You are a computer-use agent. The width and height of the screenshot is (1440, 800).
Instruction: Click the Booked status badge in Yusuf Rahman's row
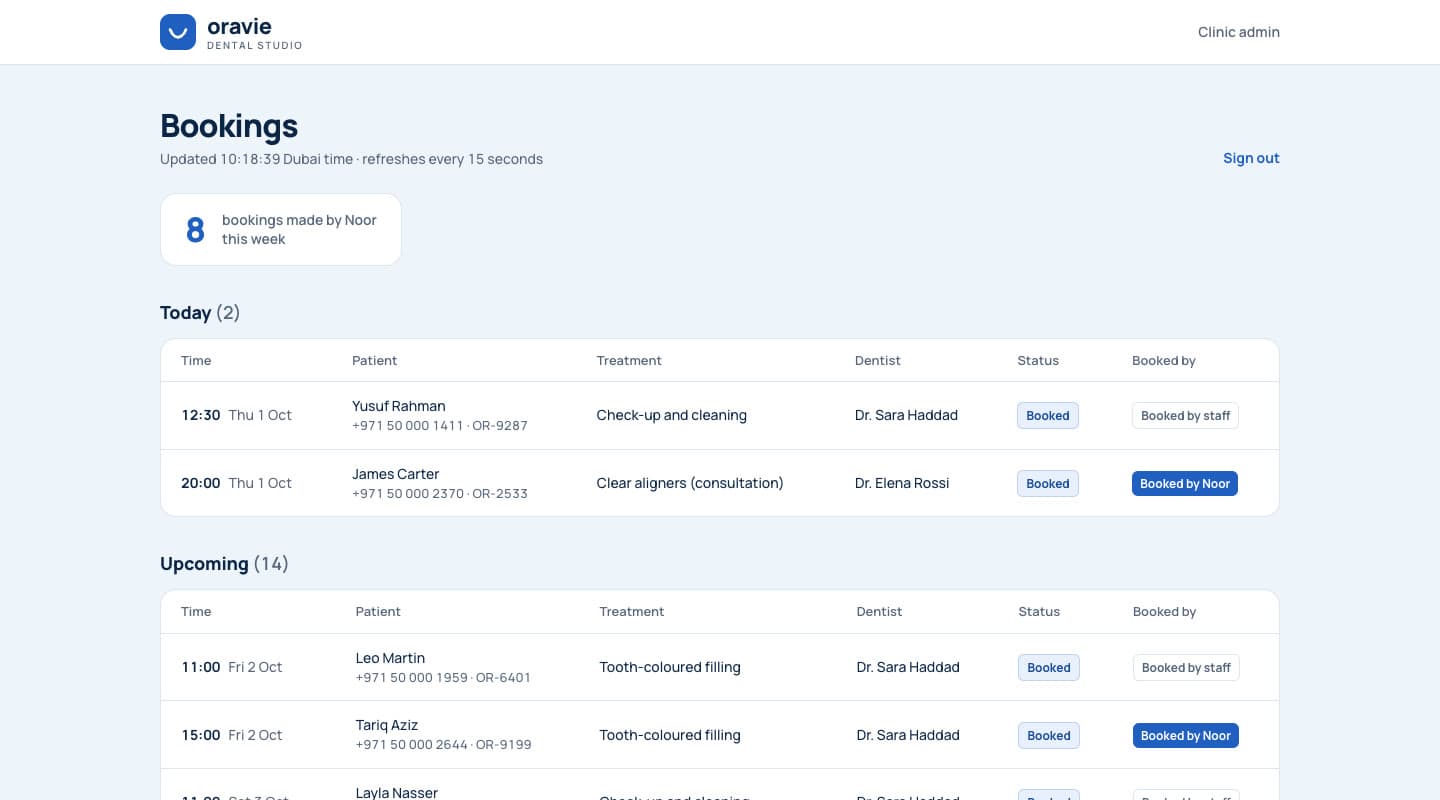(1048, 415)
